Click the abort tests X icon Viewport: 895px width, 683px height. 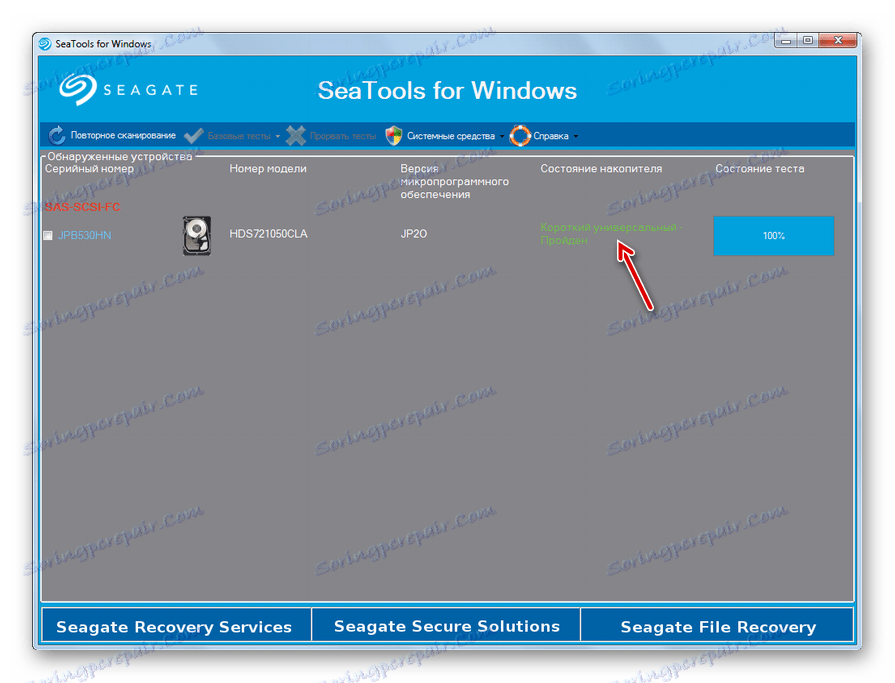(x=296, y=135)
